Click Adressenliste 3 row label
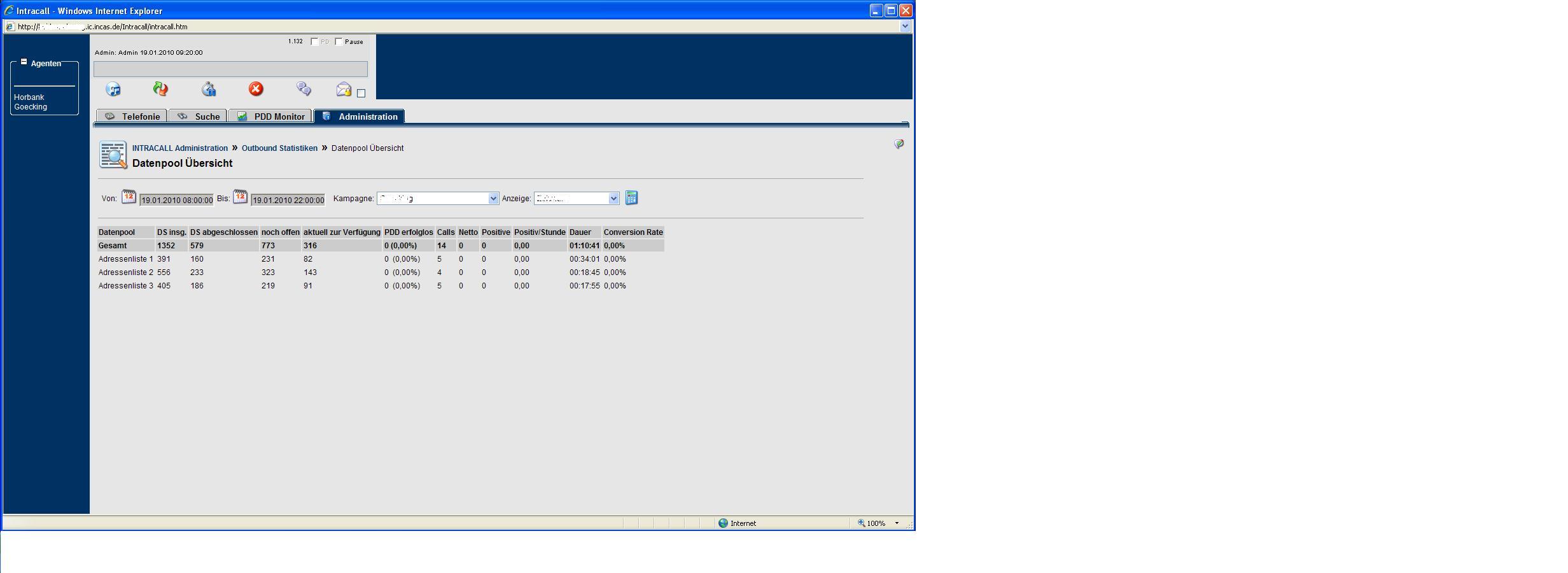The height and width of the screenshot is (573, 1568). (x=126, y=286)
